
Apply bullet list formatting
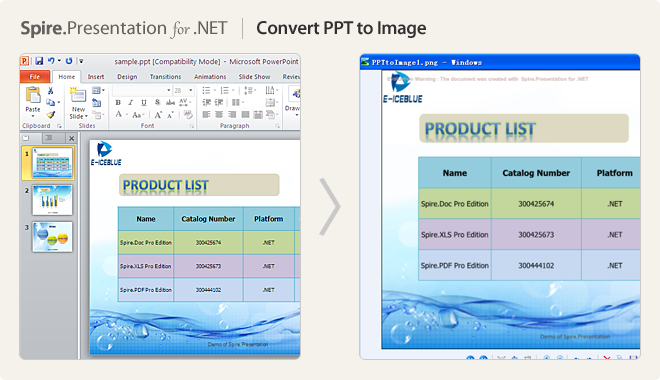tap(206, 90)
